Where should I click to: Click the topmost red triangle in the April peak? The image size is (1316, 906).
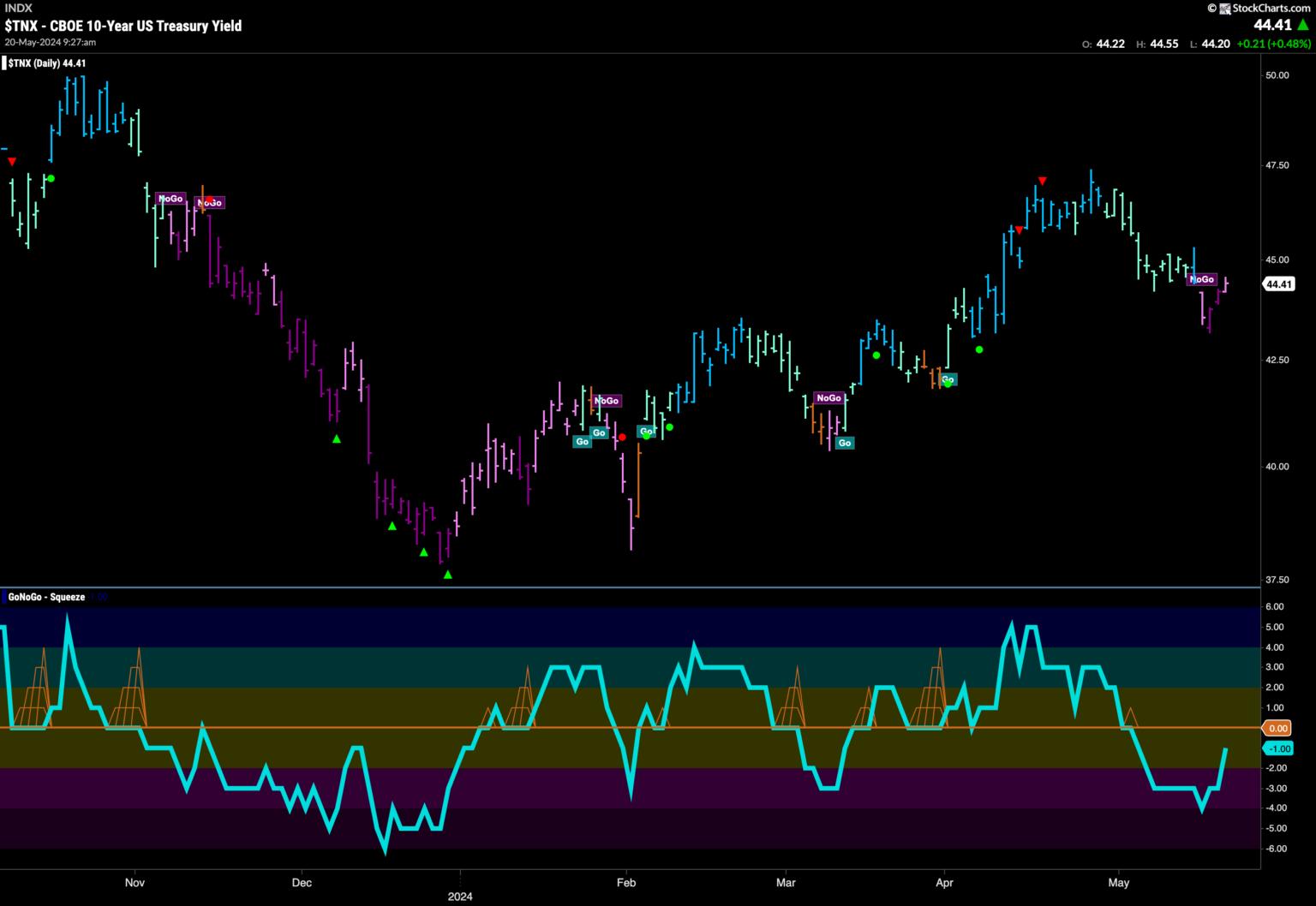click(x=1042, y=181)
